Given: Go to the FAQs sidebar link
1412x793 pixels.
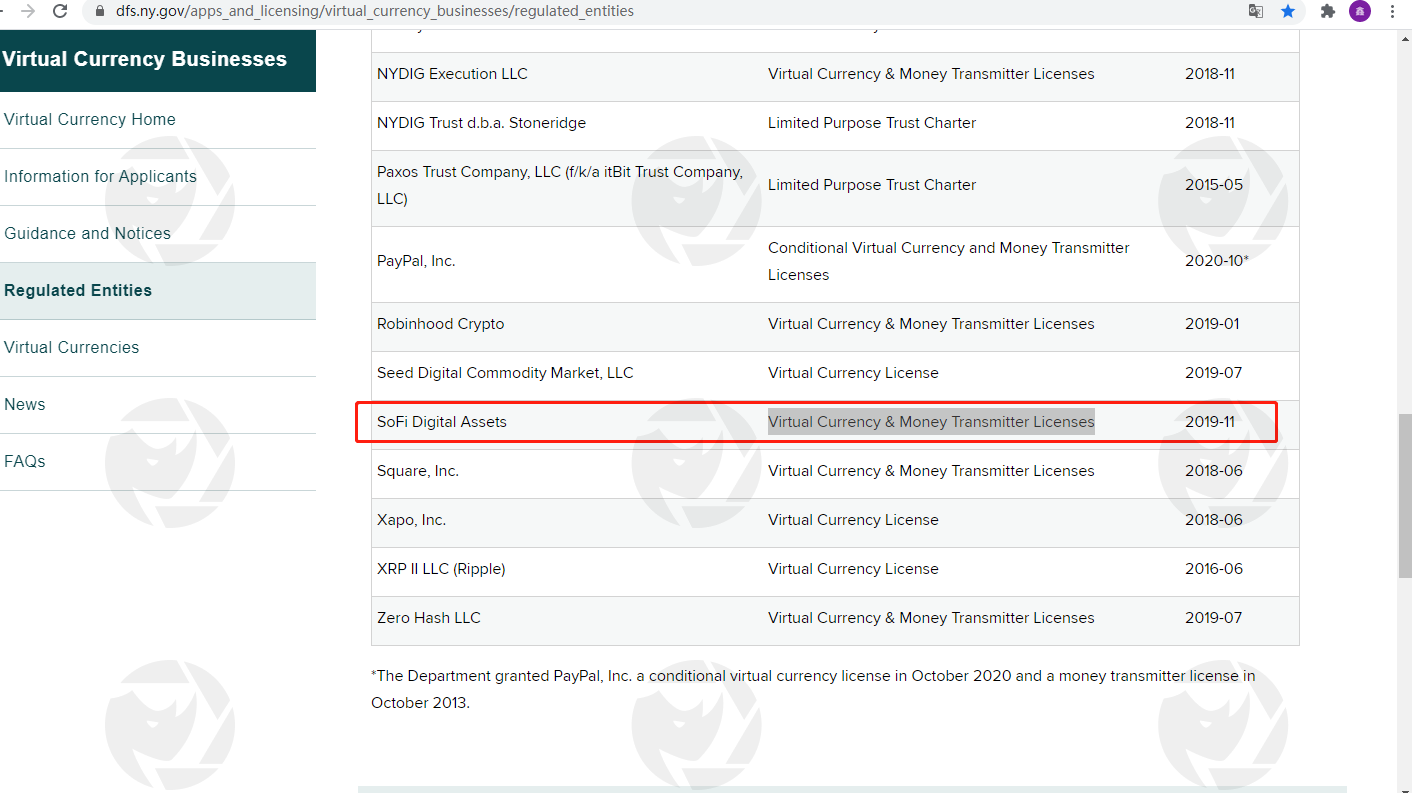Looking at the screenshot, I should click(x=25, y=461).
